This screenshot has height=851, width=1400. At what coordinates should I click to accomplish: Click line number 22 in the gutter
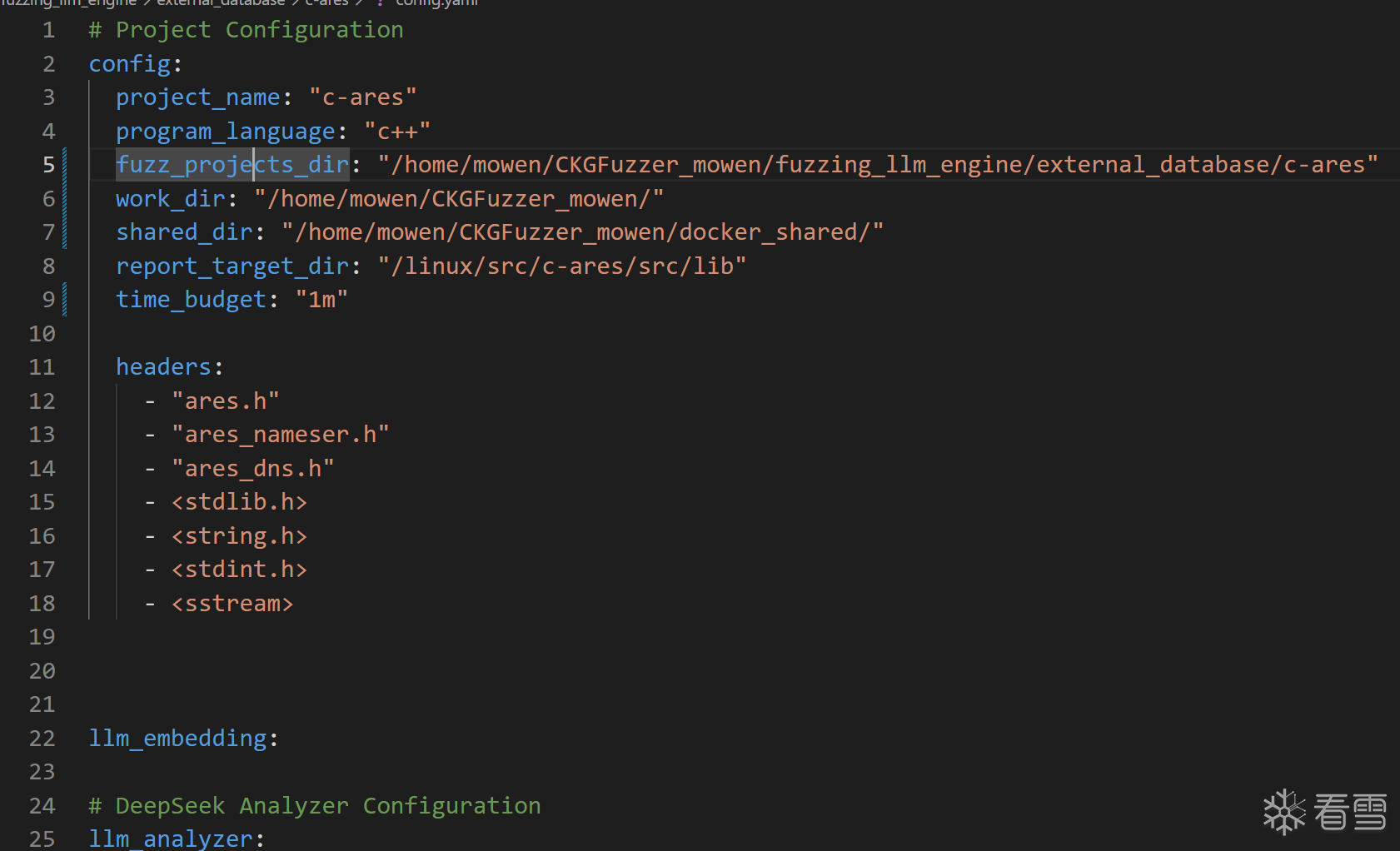(x=42, y=739)
